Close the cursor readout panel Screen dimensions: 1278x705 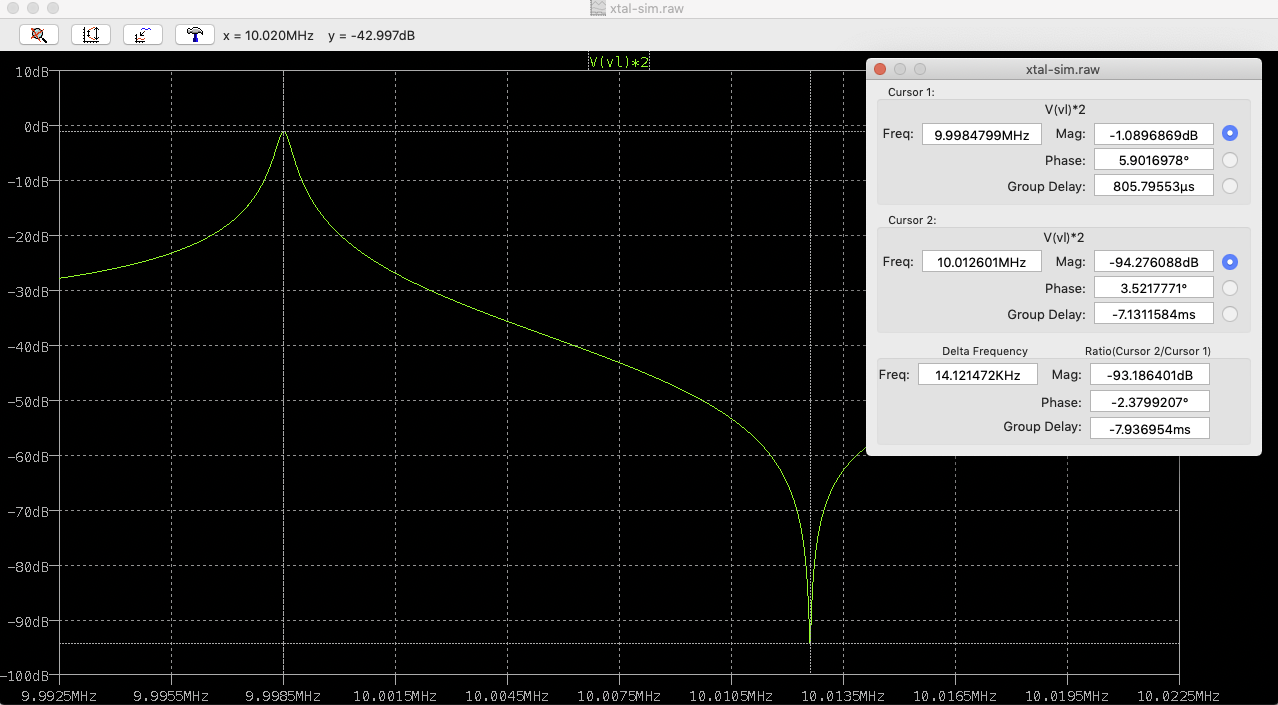[880, 69]
